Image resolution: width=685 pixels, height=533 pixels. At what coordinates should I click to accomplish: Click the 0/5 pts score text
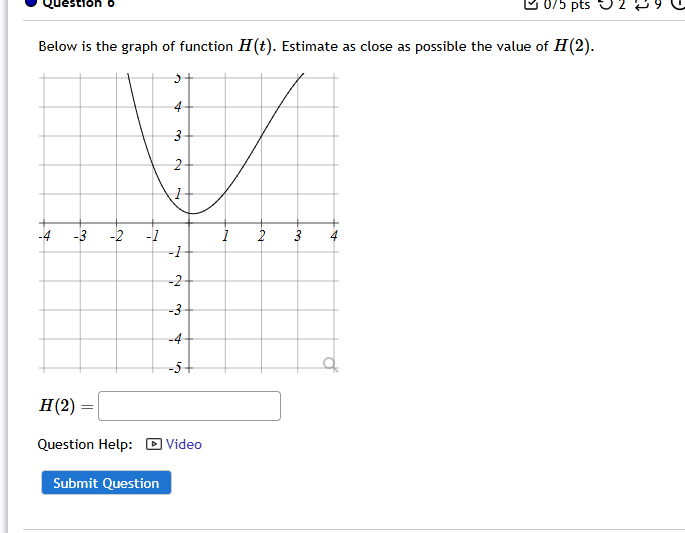(x=567, y=4)
